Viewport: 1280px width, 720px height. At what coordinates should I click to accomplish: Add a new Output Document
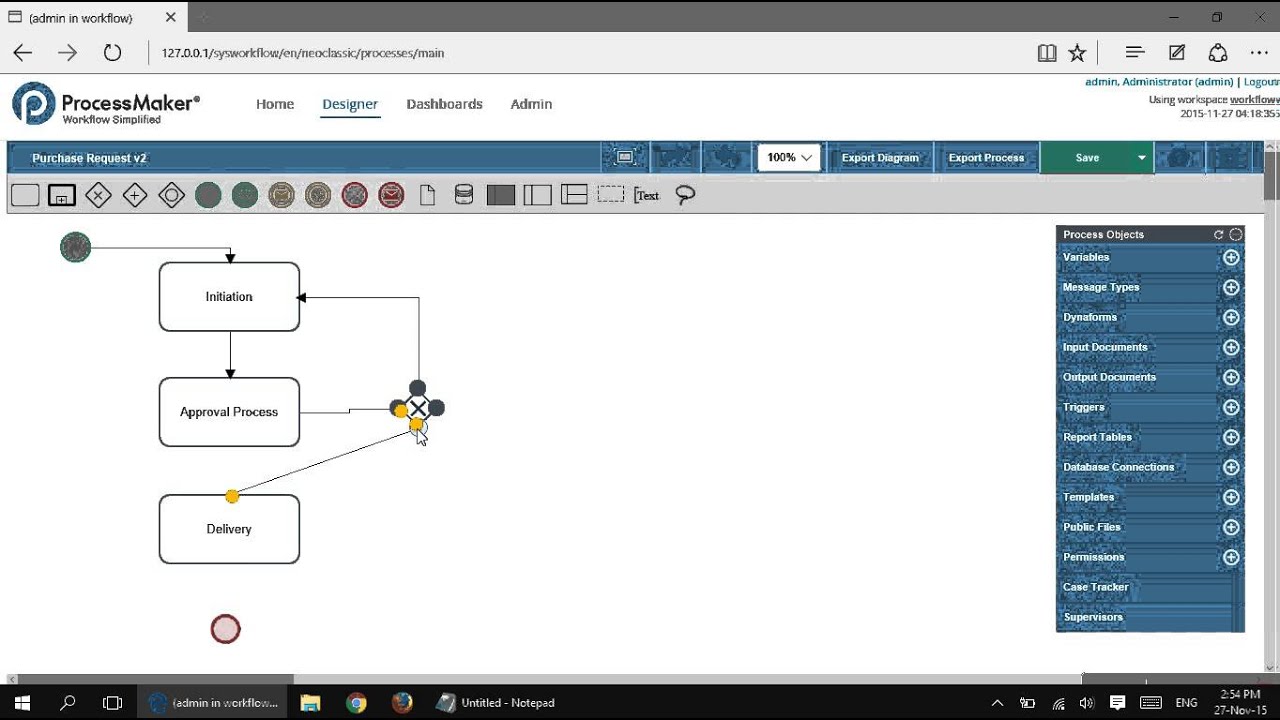point(1231,377)
